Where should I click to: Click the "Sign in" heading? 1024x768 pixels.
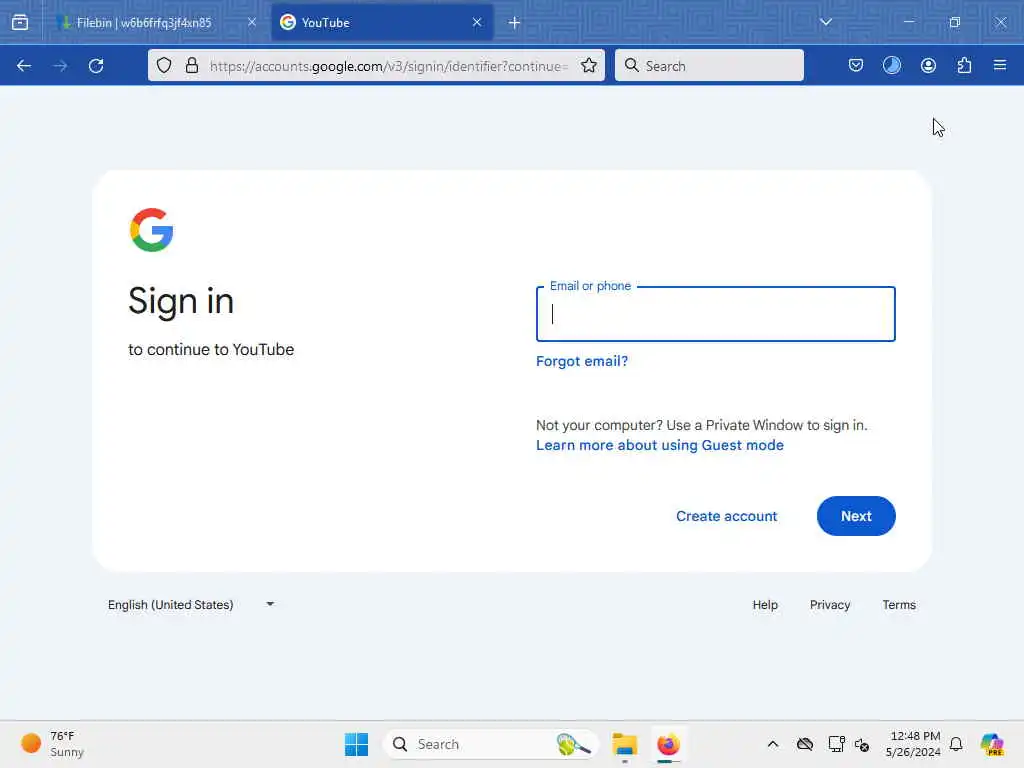[x=181, y=301]
